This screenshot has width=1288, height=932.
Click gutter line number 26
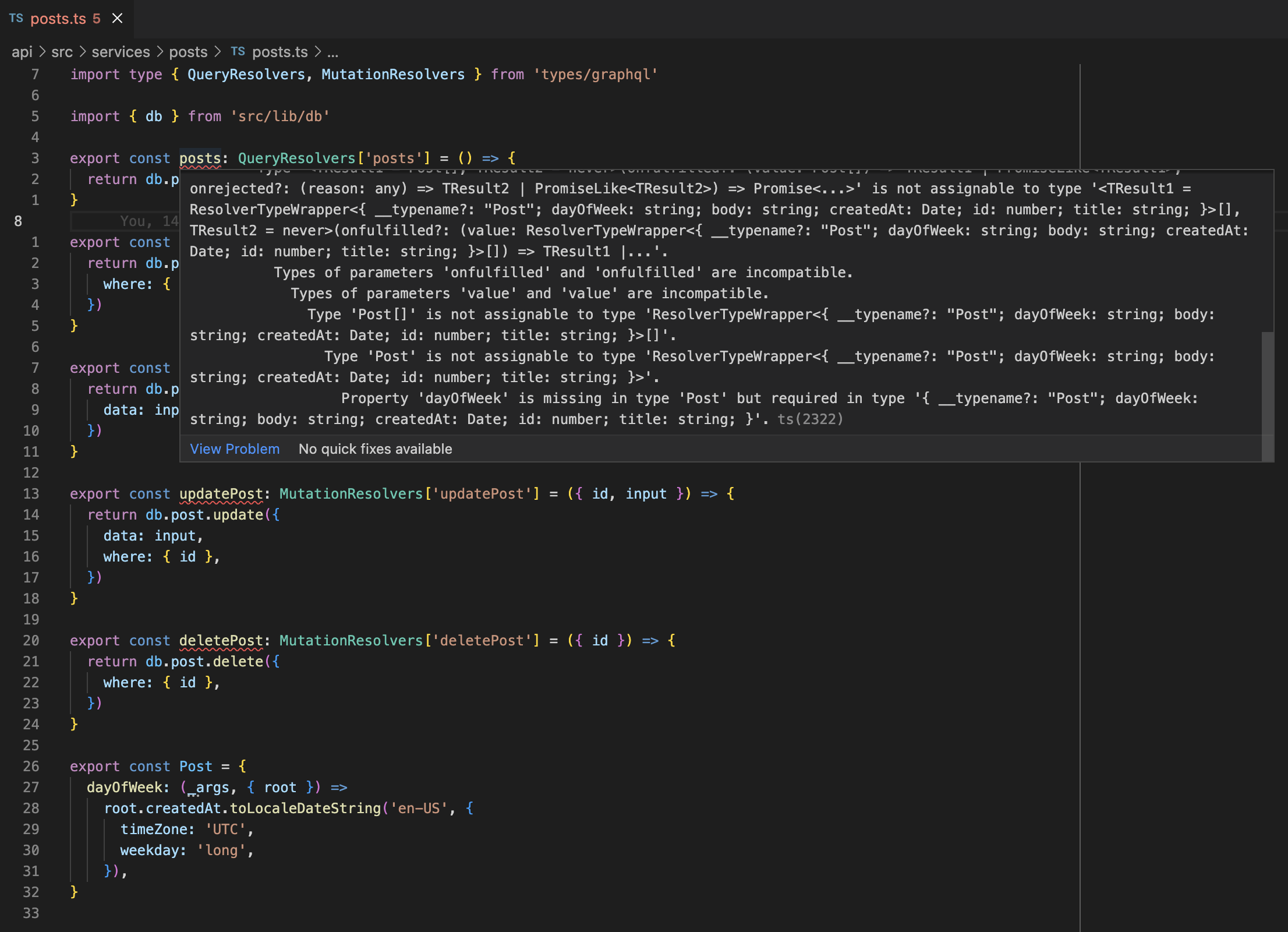31,767
